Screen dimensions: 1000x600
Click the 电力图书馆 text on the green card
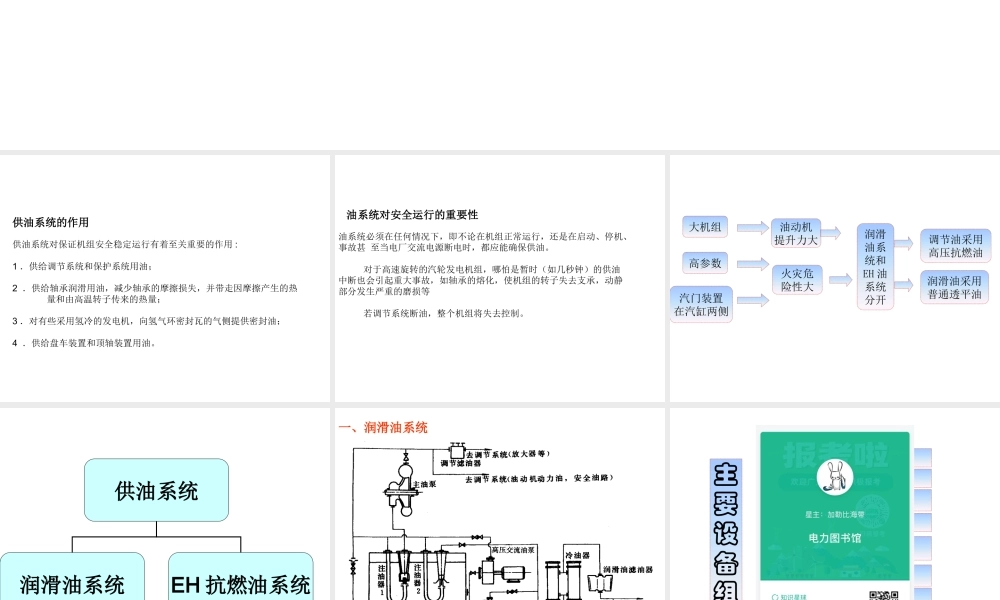point(836,538)
